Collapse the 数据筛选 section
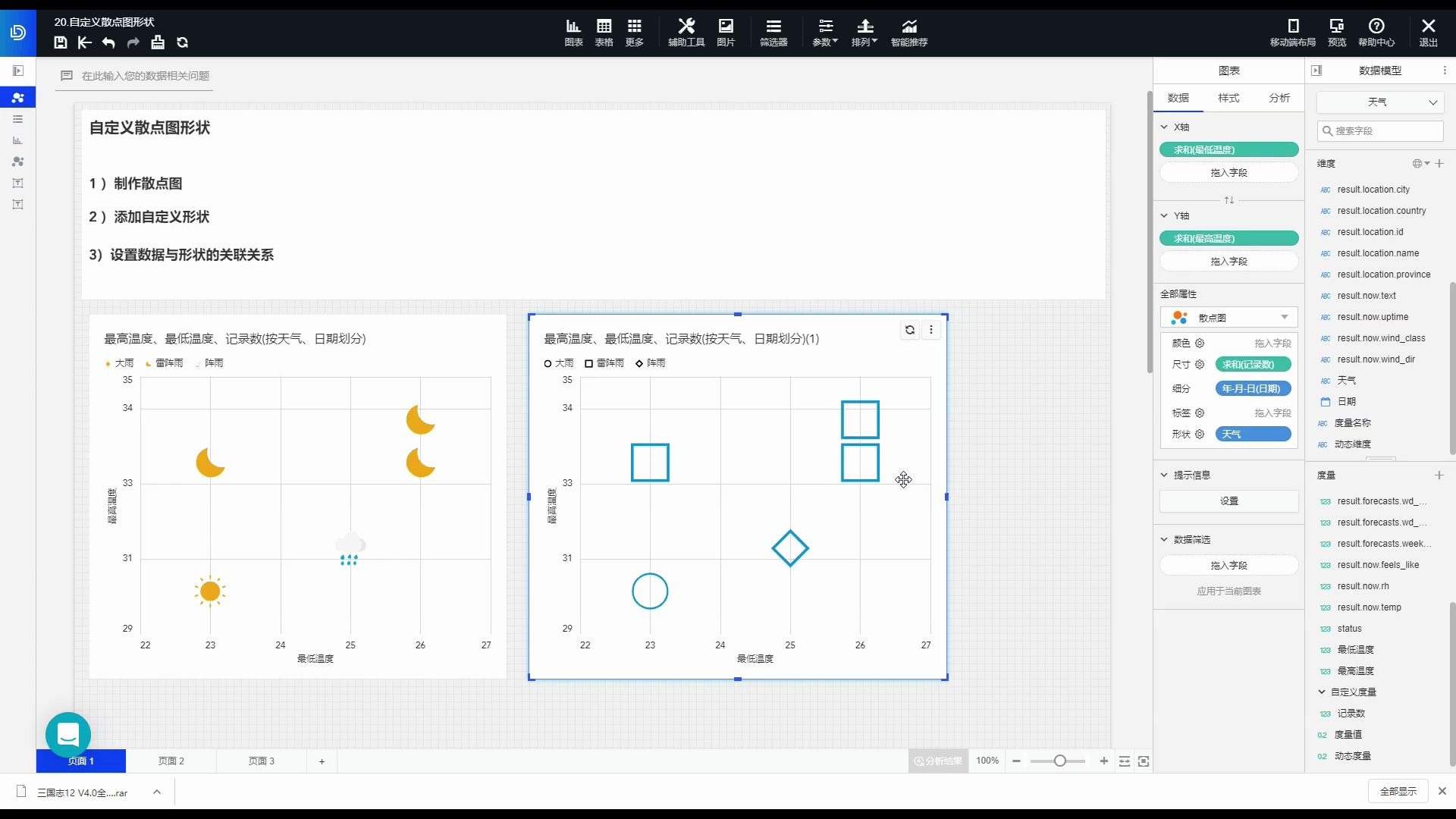 click(x=1164, y=539)
